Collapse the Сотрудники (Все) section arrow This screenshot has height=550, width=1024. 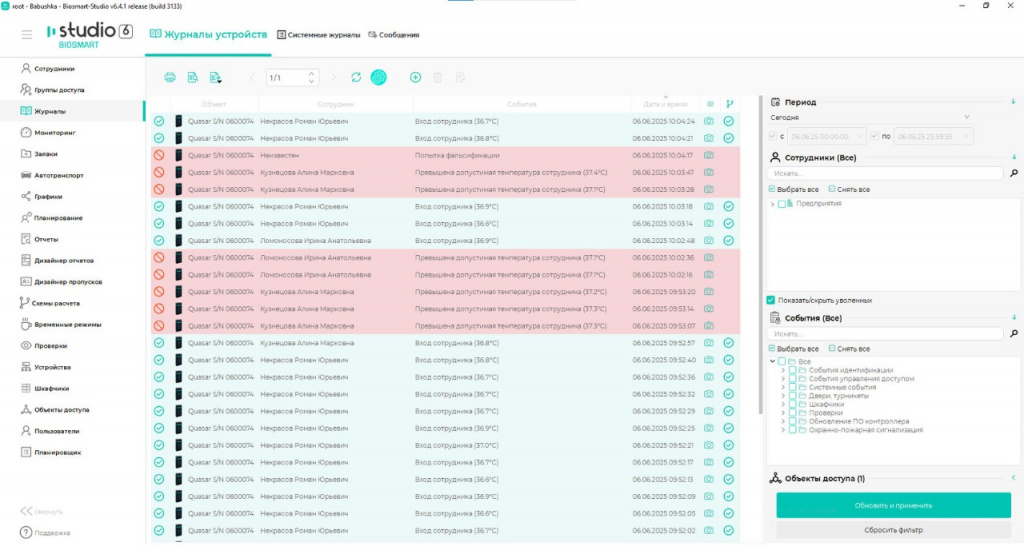click(x=1014, y=157)
